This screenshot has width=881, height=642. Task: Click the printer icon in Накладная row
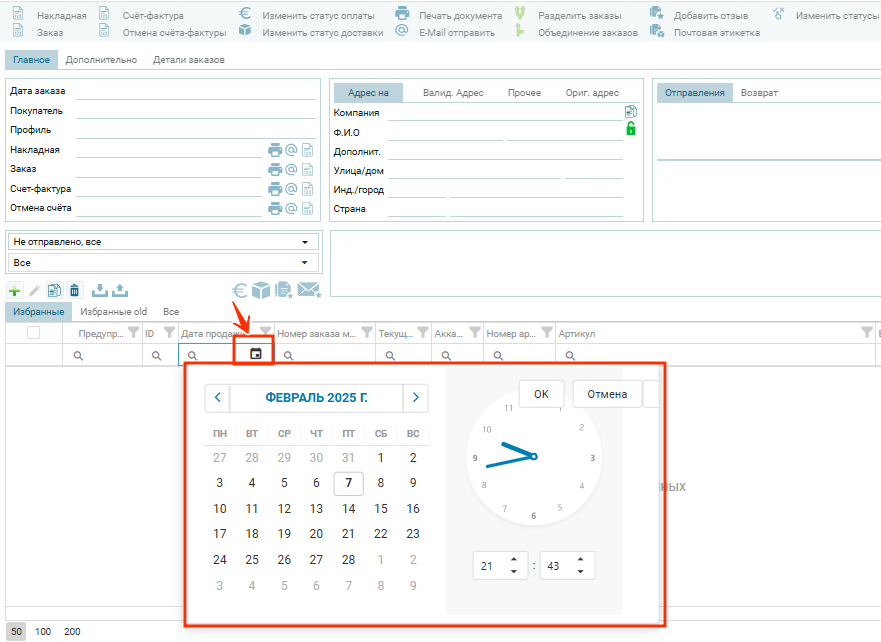click(x=275, y=150)
